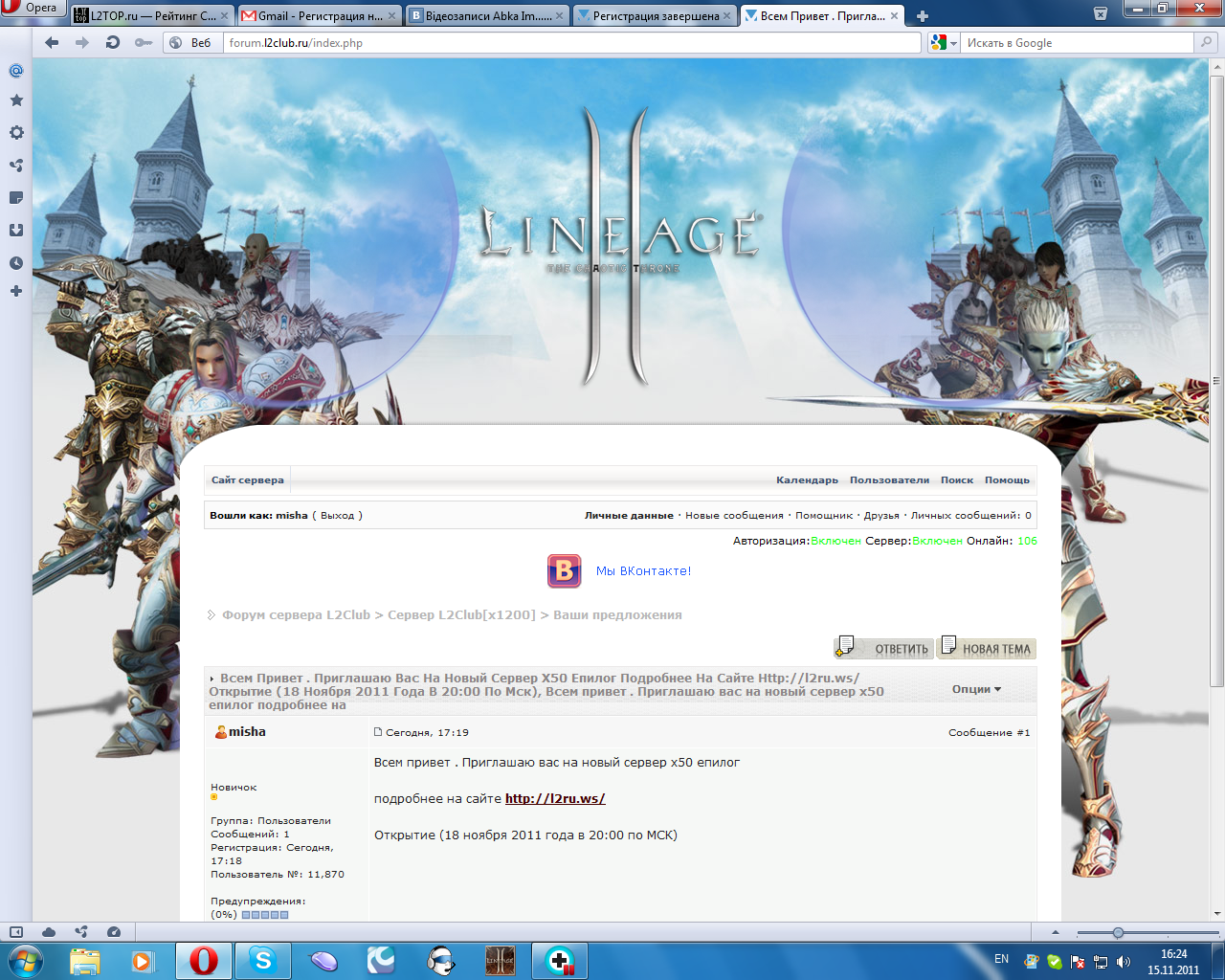Toggle the panel button in status bar

pos(16,931)
